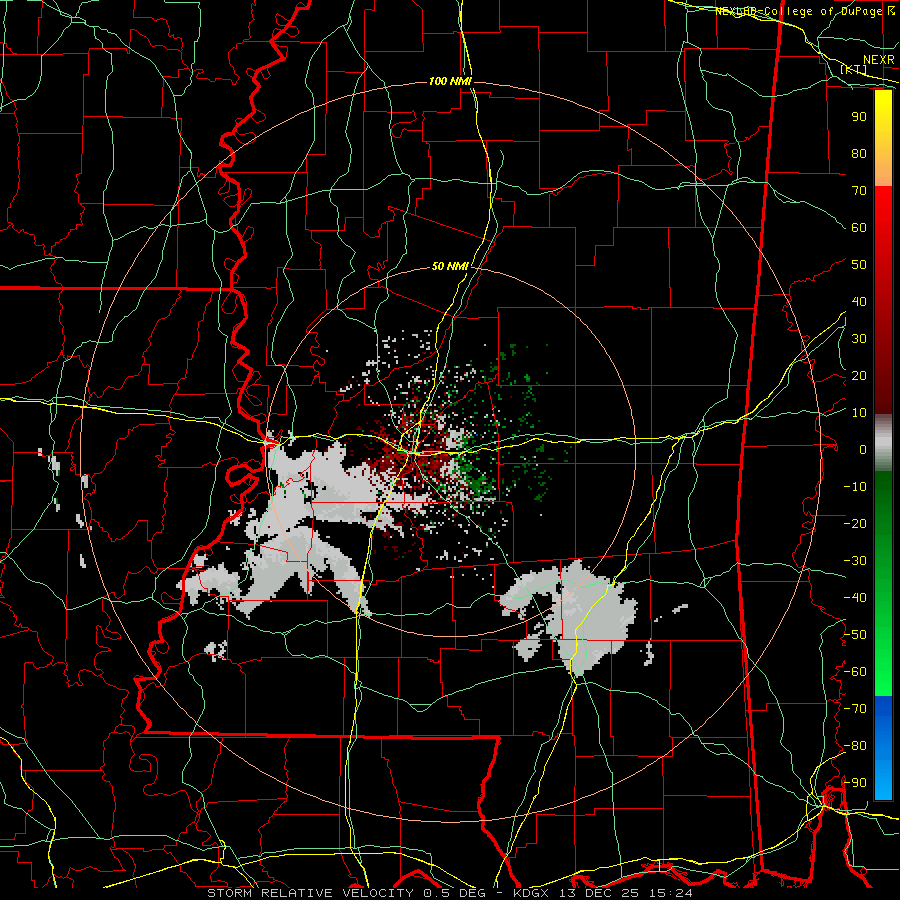Click the -30 value on velocity scale
Viewport: 900px width, 900px height.
click(x=855, y=561)
